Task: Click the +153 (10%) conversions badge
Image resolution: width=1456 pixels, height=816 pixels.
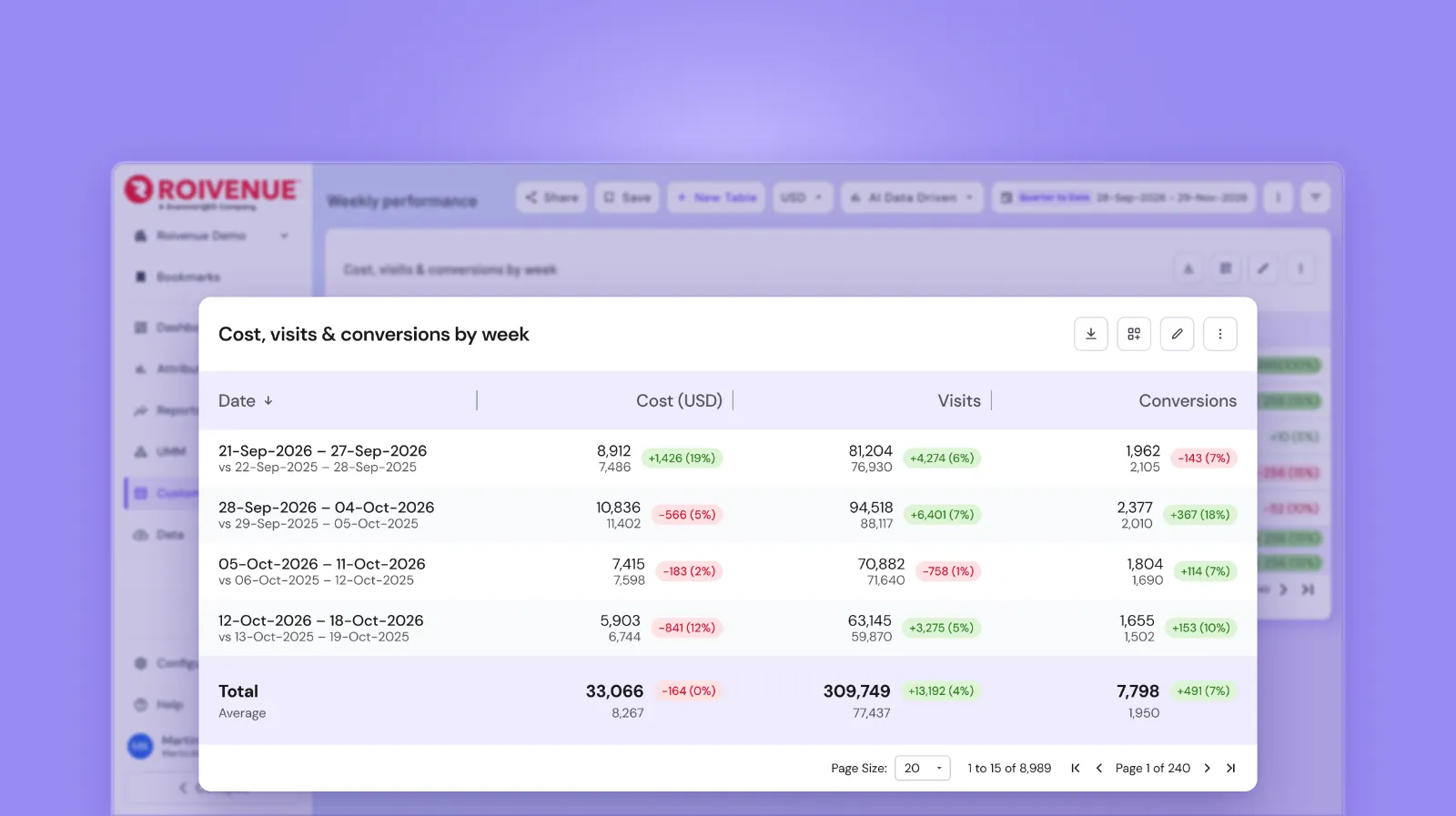Action: point(1201,628)
